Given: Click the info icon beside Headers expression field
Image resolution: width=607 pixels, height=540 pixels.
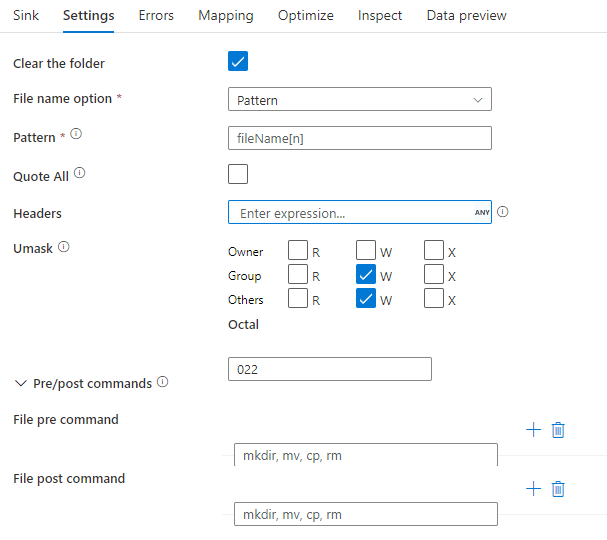Looking at the screenshot, I should pyautogui.click(x=503, y=212).
